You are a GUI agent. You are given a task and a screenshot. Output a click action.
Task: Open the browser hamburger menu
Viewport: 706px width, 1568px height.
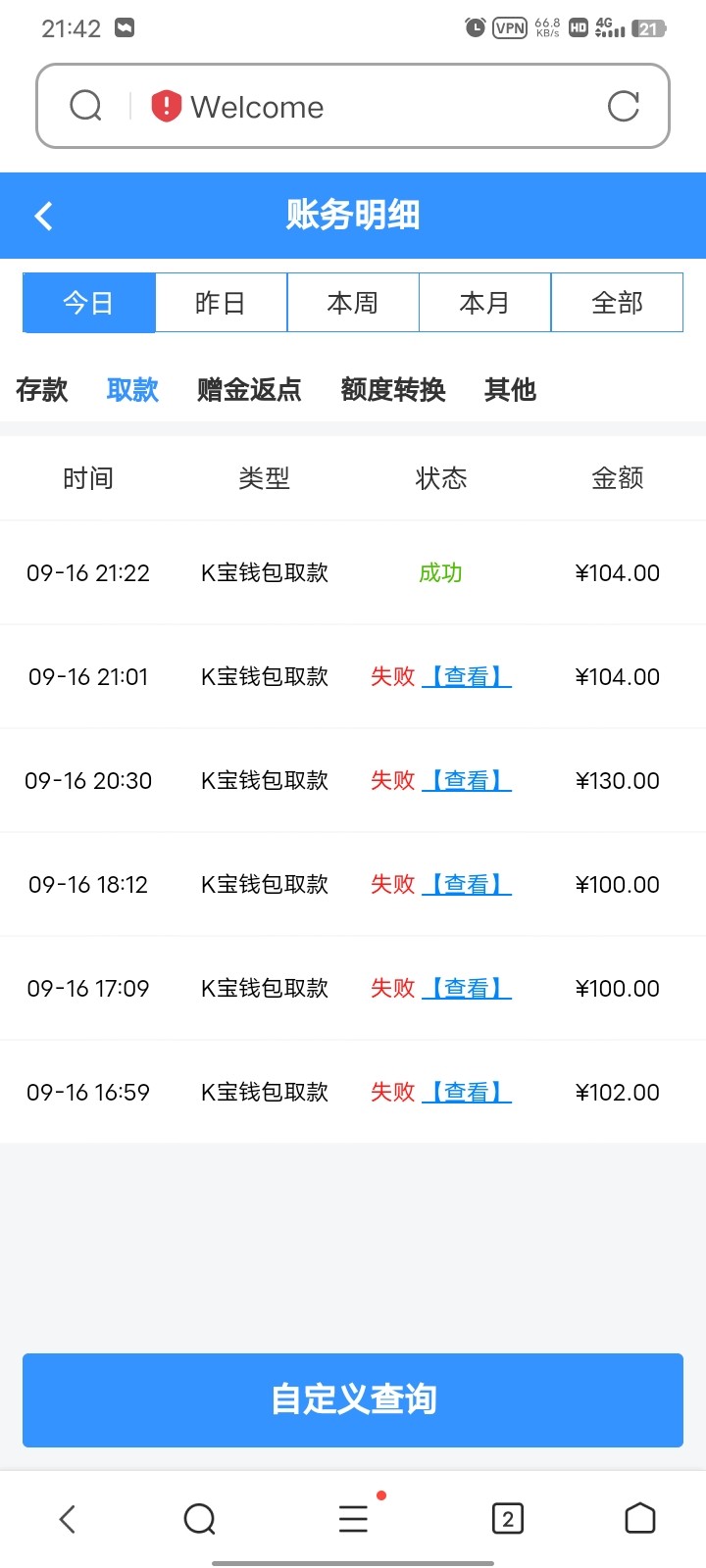[x=353, y=1519]
